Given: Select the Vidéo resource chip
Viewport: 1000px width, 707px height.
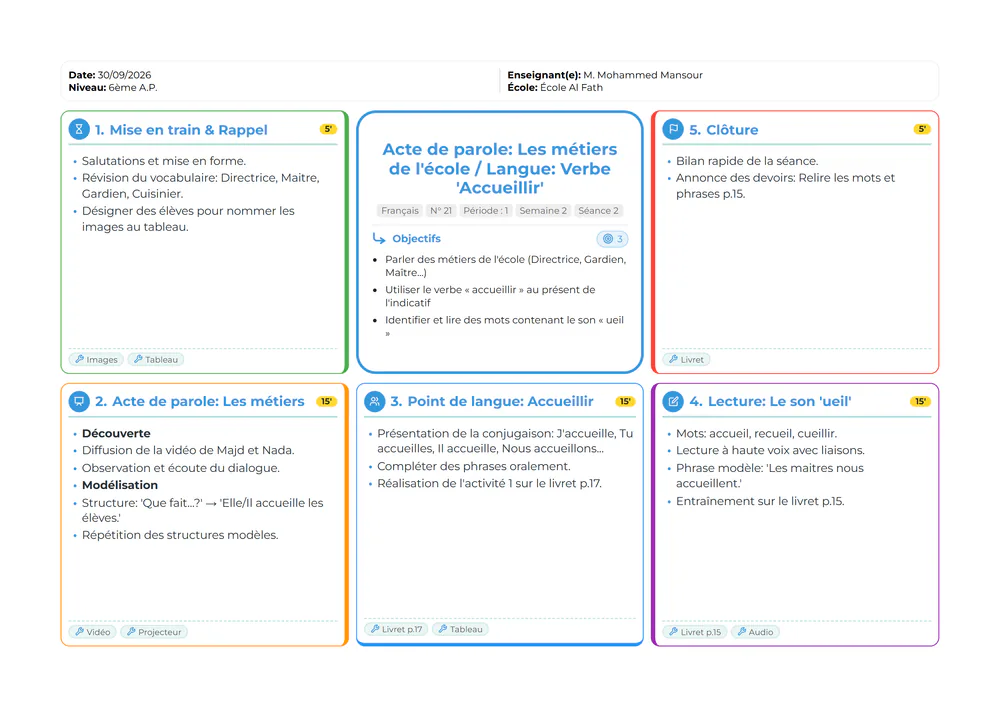Looking at the screenshot, I should click(x=92, y=632).
